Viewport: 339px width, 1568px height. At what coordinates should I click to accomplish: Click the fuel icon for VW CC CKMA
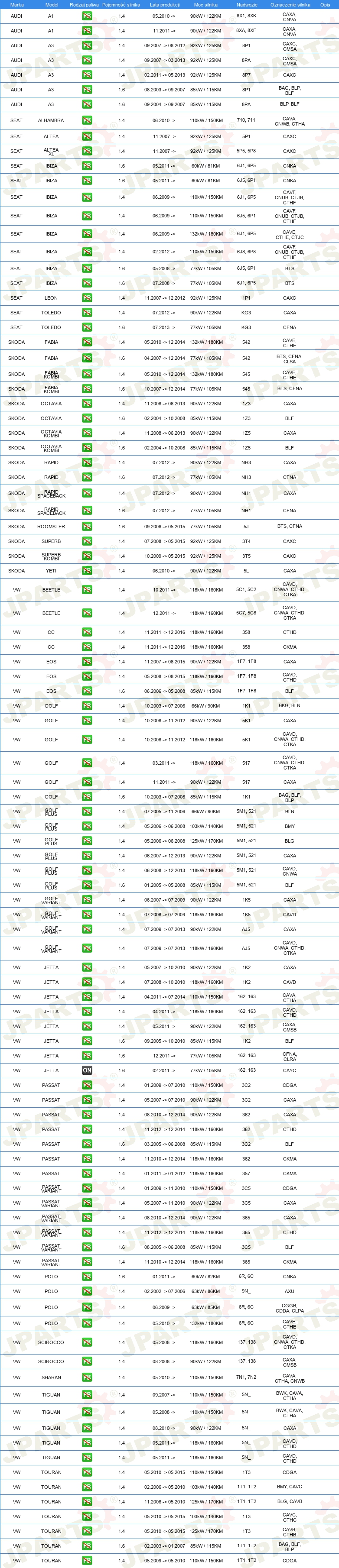[87, 647]
